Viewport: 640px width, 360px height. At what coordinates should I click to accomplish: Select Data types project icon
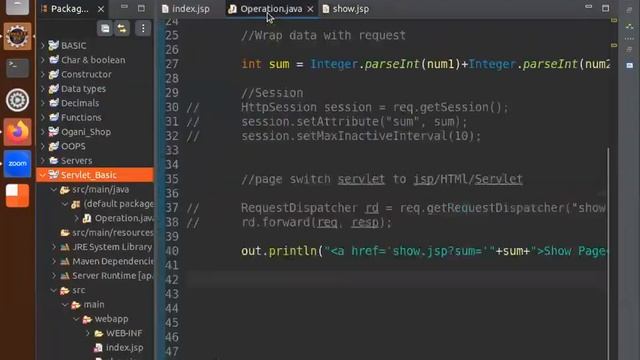coord(53,89)
